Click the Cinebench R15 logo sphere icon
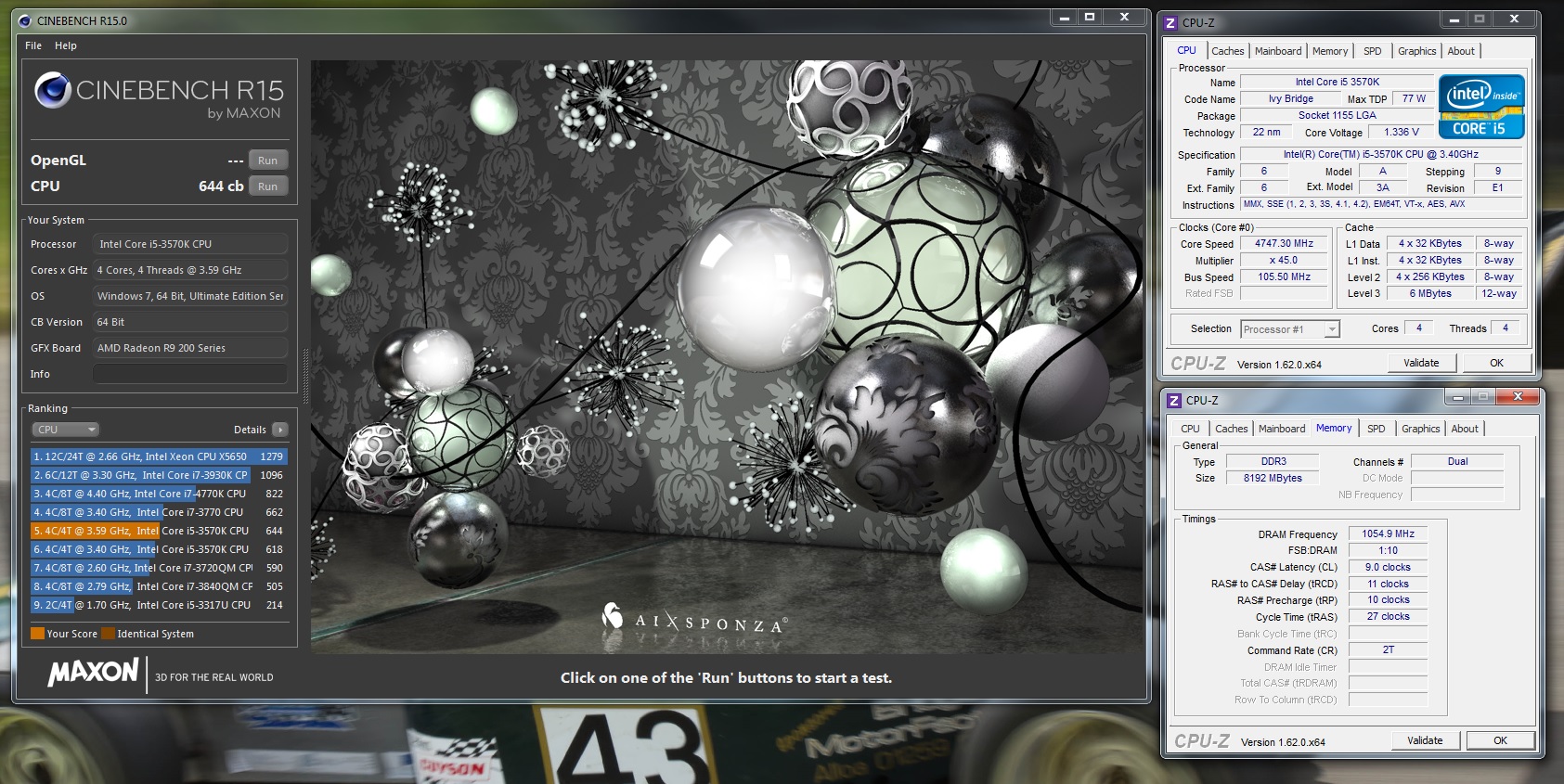Viewport: 1564px width, 784px height. (x=53, y=90)
